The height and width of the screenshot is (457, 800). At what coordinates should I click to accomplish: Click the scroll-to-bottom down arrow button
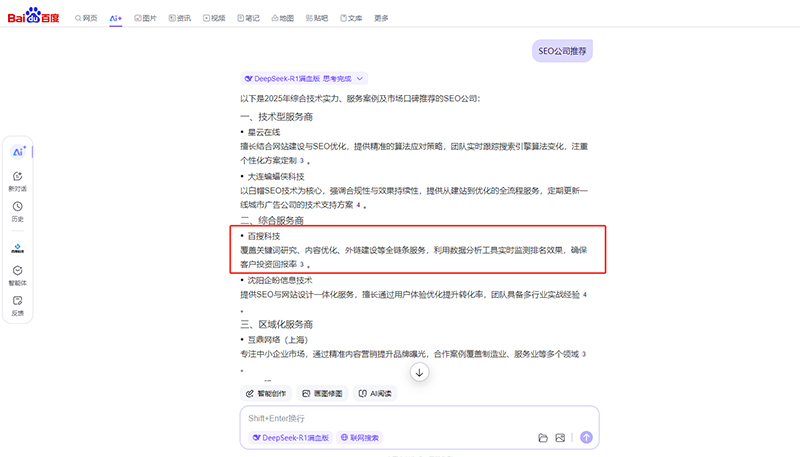[419, 372]
